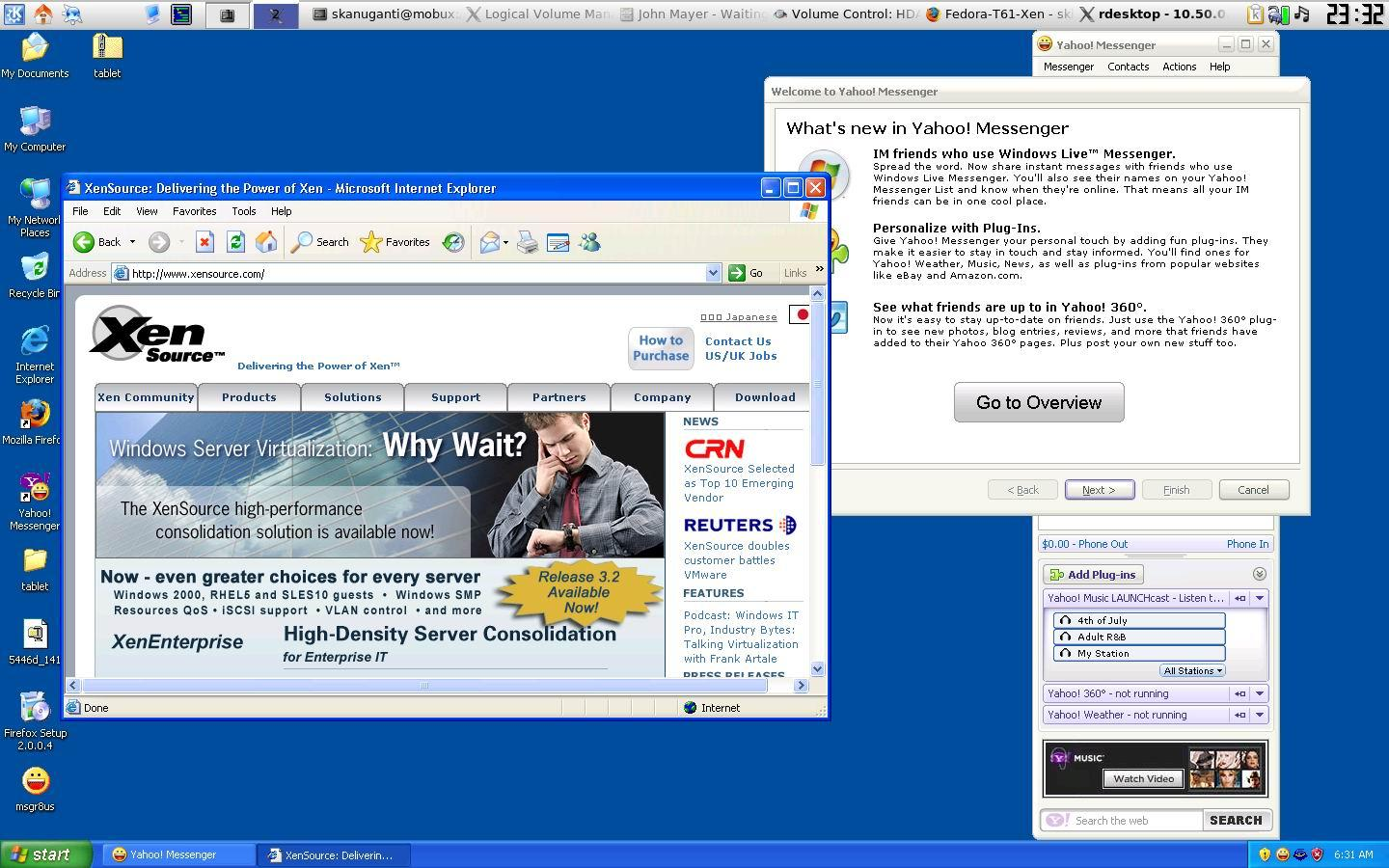The width and height of the screenshot is (1389, 868).
Task: Click the Forward arrow in Internet Explorer
Action: point(159,242)
